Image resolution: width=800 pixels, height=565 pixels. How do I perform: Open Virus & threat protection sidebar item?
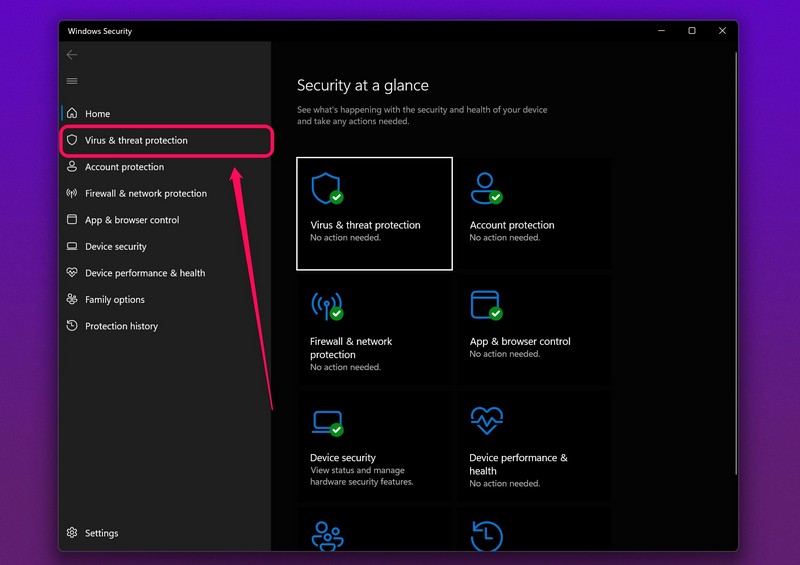[136, 141]
